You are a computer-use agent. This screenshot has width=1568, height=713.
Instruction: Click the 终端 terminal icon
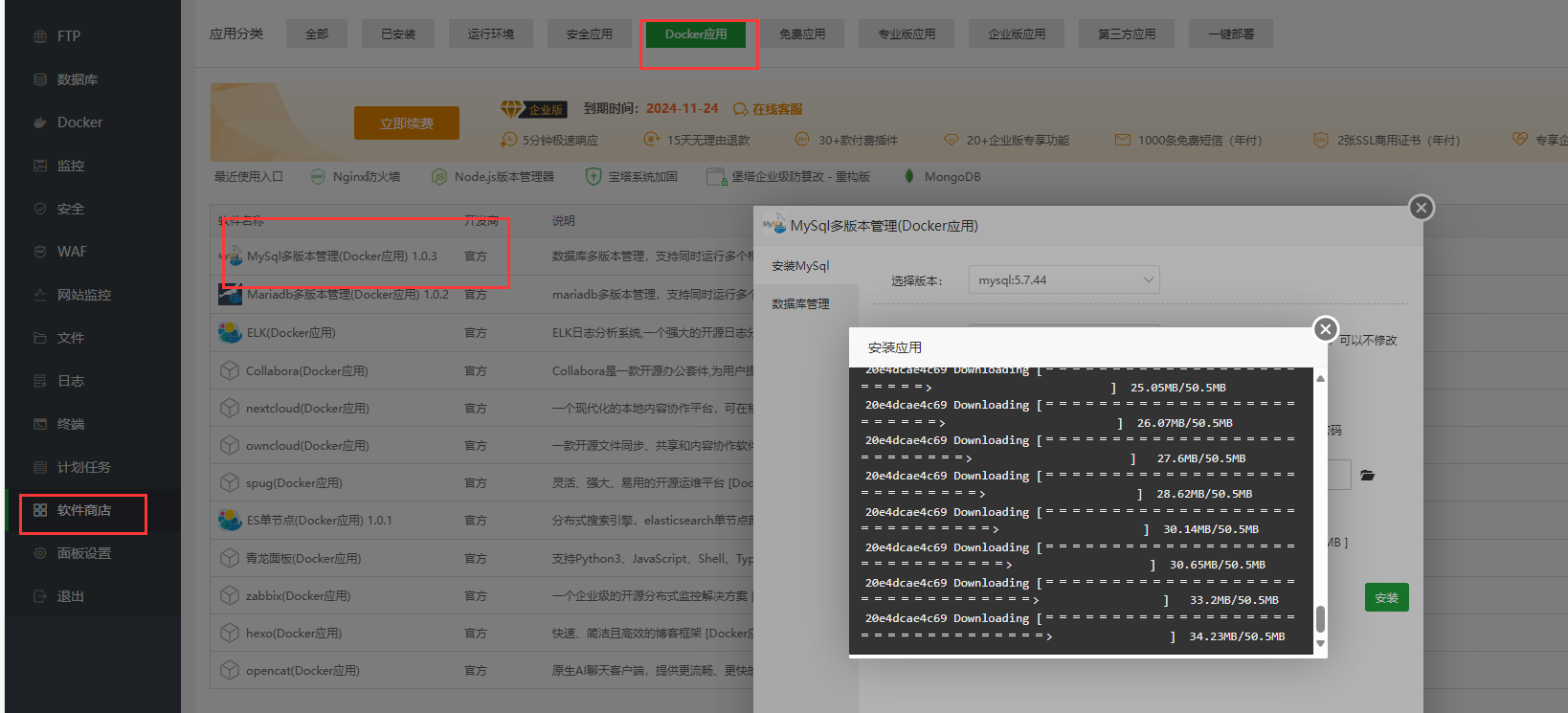[x=40, y=424]
